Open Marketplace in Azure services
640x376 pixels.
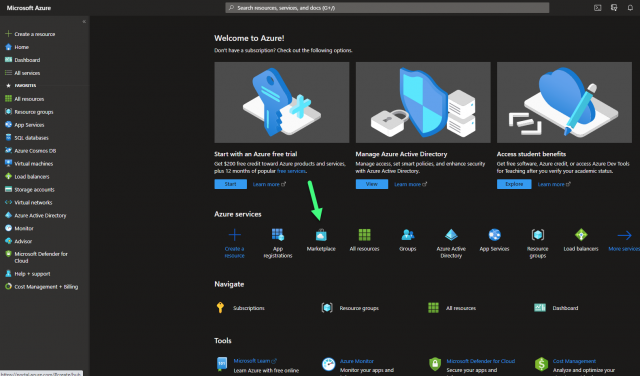click(321, 240)
